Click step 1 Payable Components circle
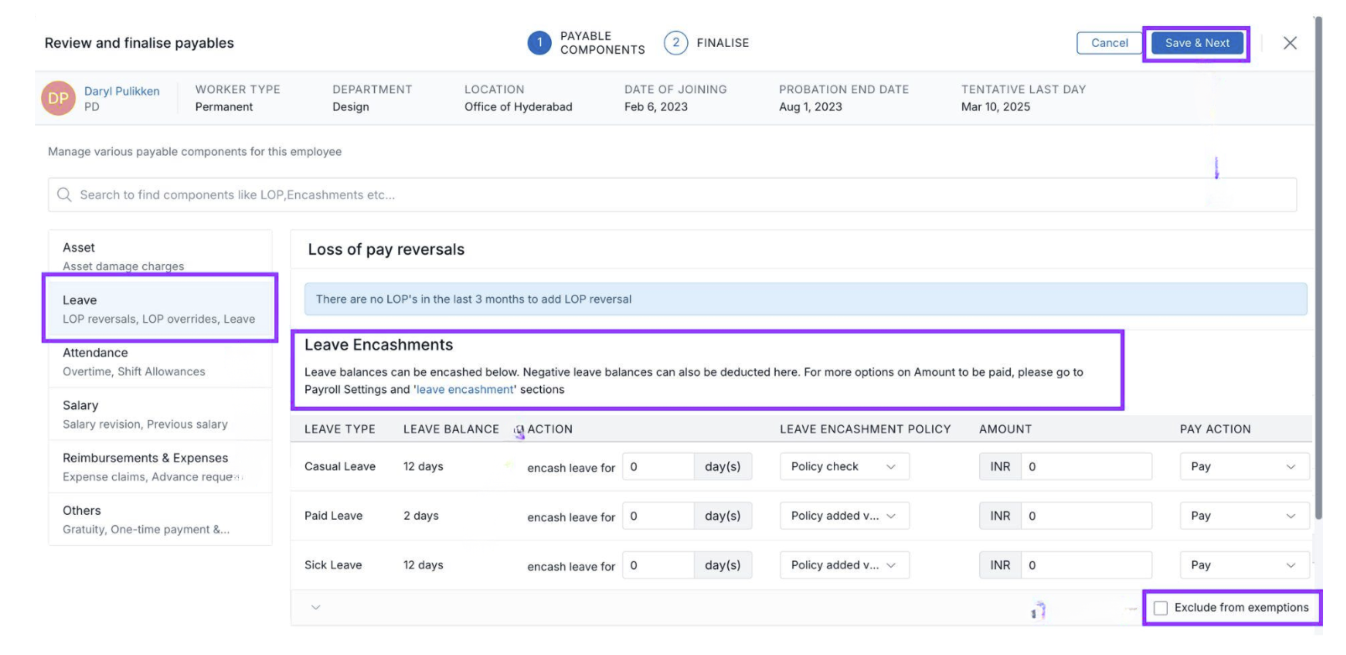 pos(539,43)
